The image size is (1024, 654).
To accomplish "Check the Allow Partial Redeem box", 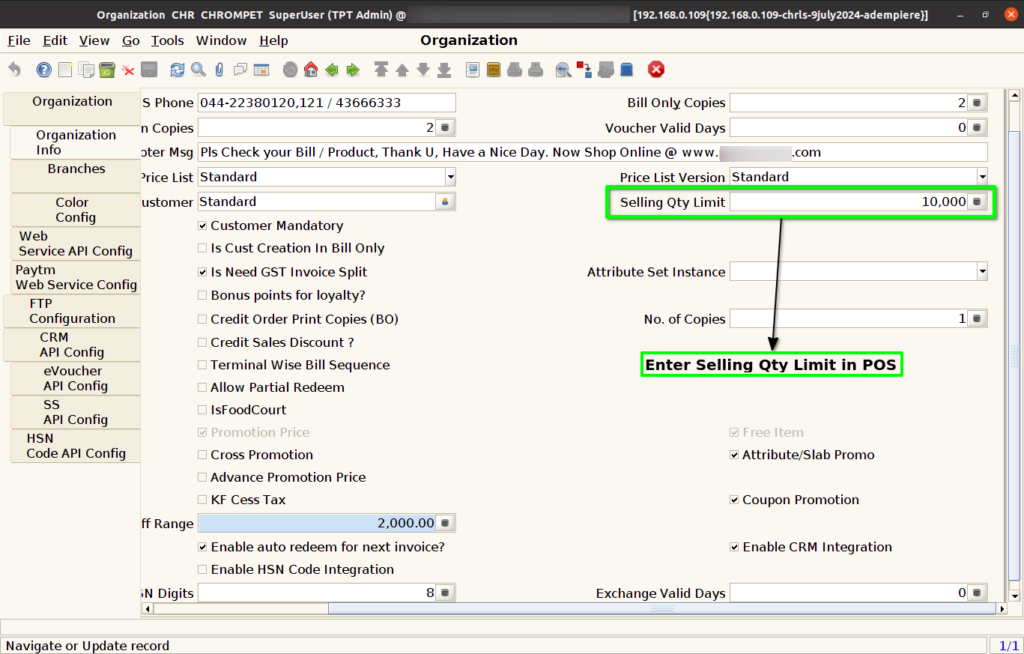I will pos(202,387).
